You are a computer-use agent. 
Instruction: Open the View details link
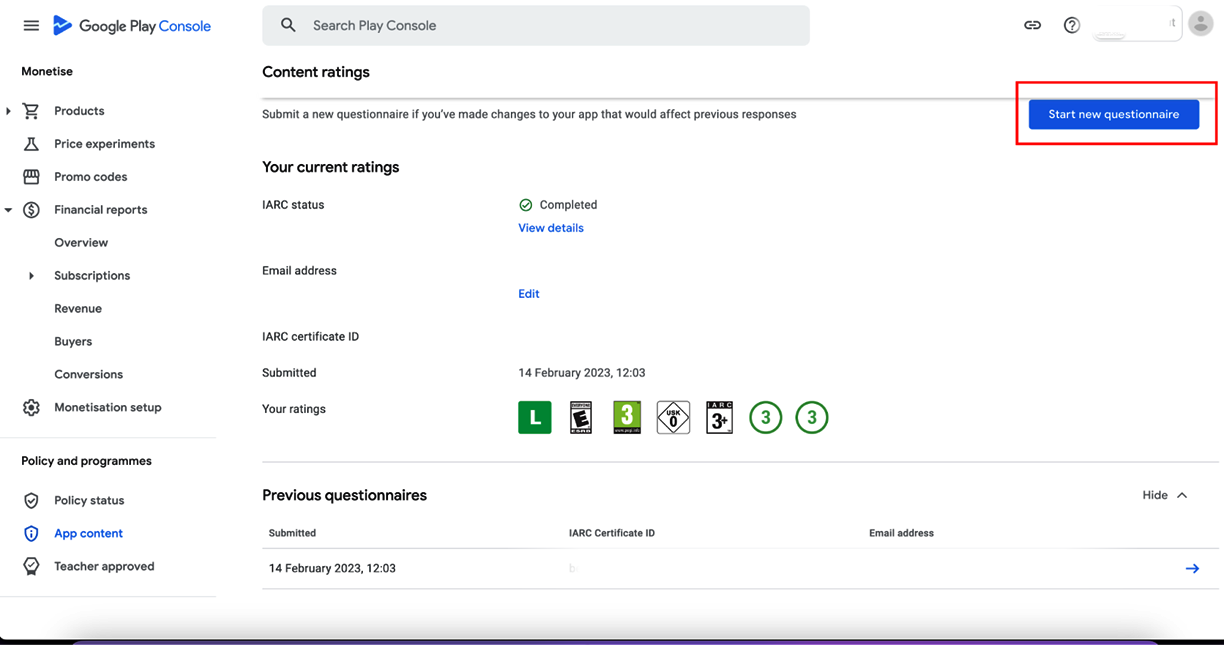coord(550,228)
